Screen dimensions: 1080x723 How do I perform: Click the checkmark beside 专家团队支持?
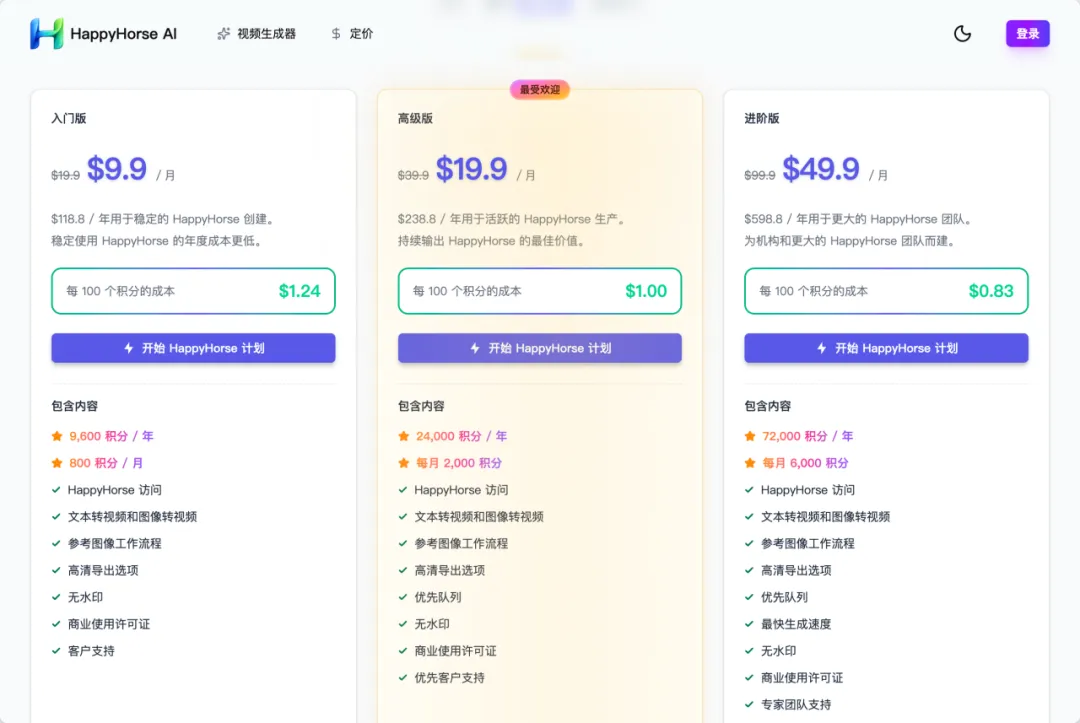(x=749, y=704)
